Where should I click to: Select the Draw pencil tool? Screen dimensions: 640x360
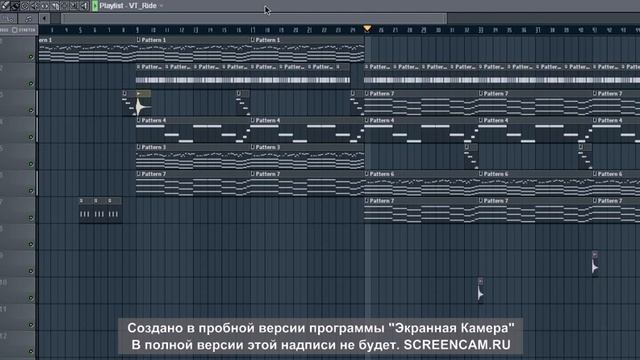[5, 6]
